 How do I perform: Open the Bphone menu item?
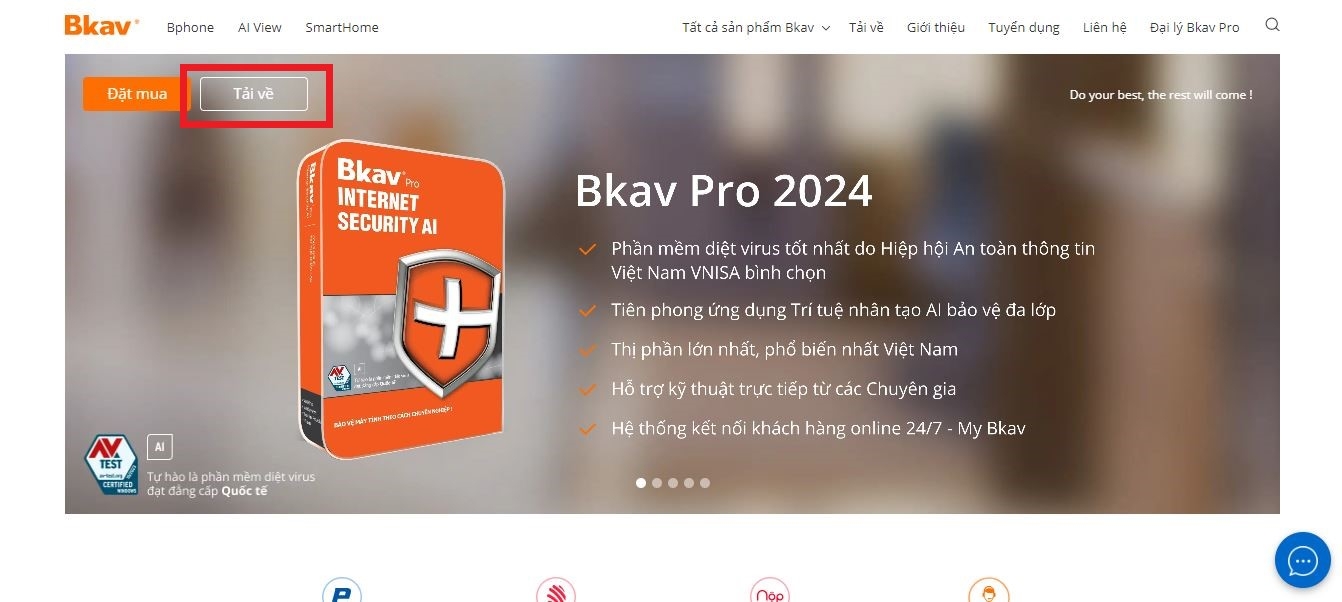pyautogui.click(x=190, y=28)
